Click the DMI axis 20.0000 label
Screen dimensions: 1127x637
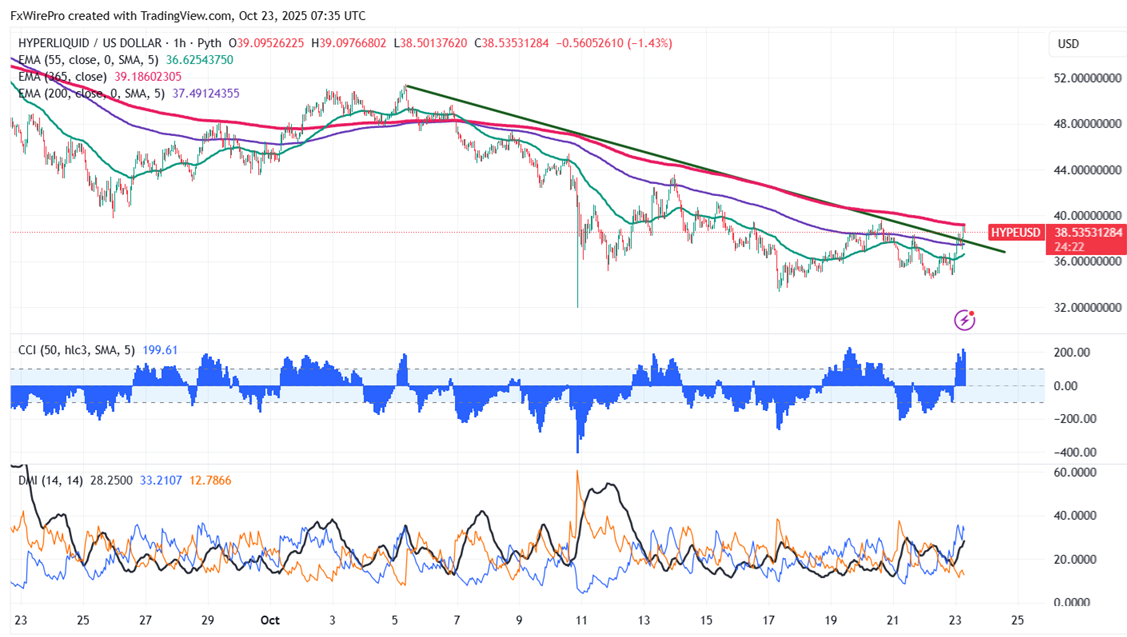pos(1075,559)
